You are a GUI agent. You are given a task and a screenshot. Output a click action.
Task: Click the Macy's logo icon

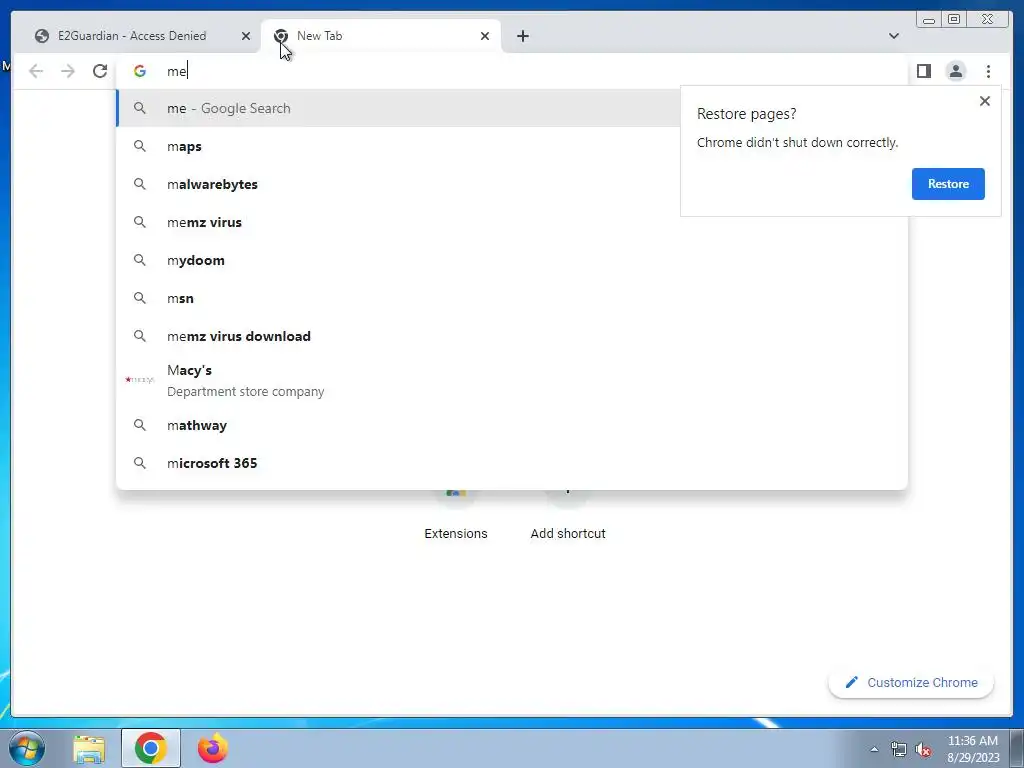pos(139,379)
